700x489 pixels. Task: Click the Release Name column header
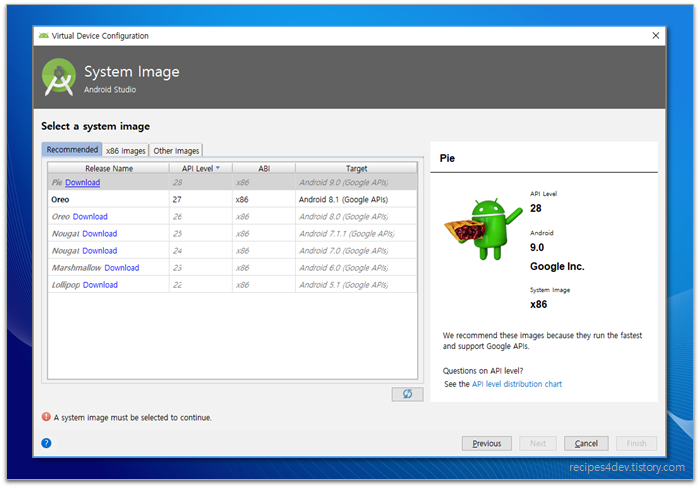pos(108,168)
